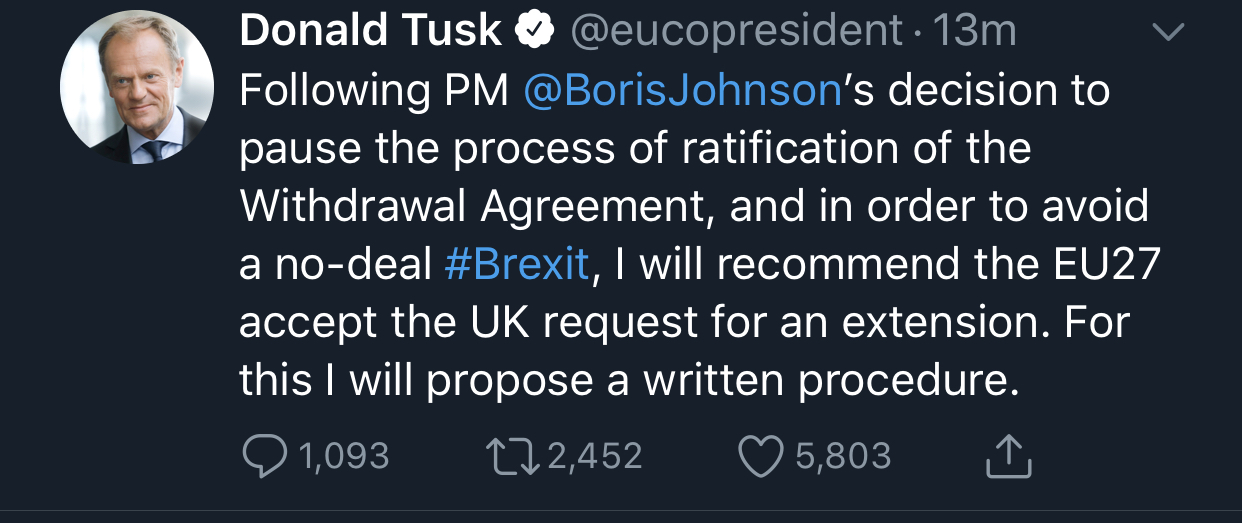
Task: Open the #Brexit hashtag link
Action: coord(516,265)
